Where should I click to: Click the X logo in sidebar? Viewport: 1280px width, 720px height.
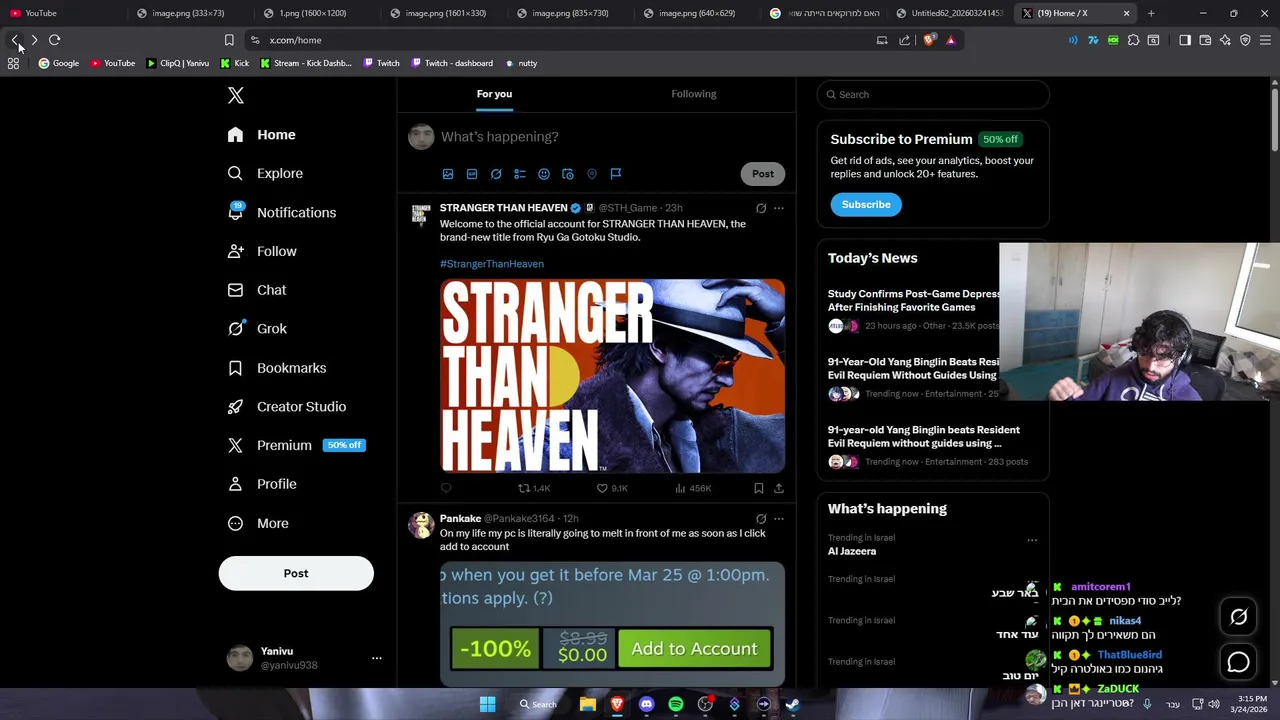pos(236,95)
